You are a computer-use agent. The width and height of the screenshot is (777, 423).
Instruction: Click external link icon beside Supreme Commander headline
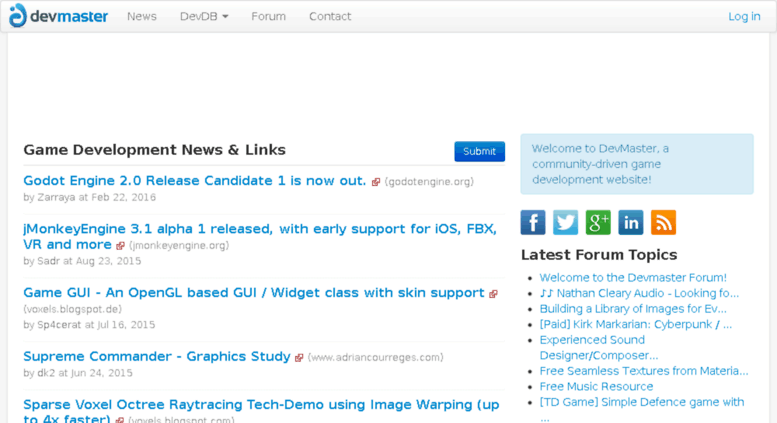(299, 358)
